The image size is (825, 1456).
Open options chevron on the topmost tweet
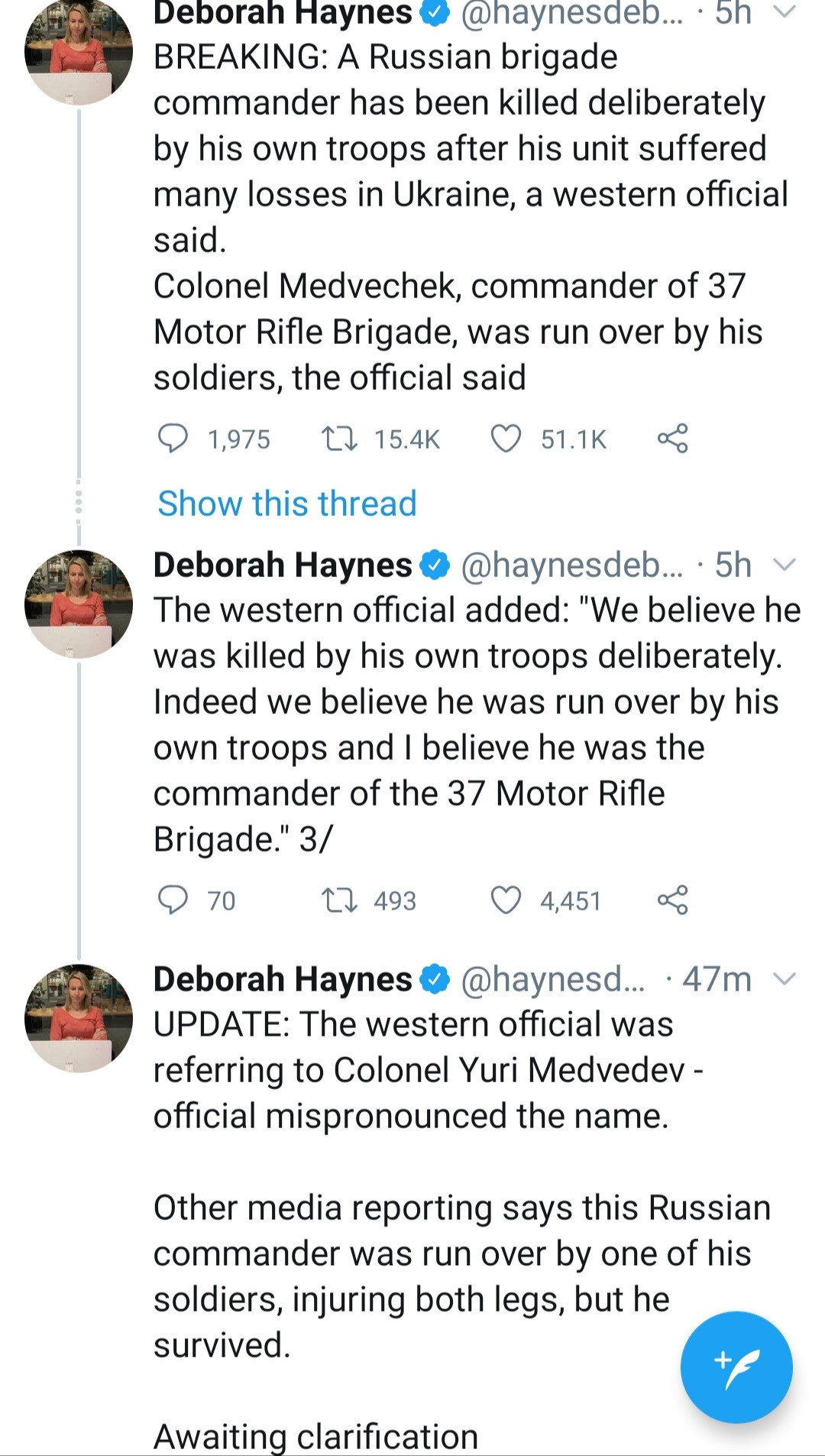coord(785,11)
